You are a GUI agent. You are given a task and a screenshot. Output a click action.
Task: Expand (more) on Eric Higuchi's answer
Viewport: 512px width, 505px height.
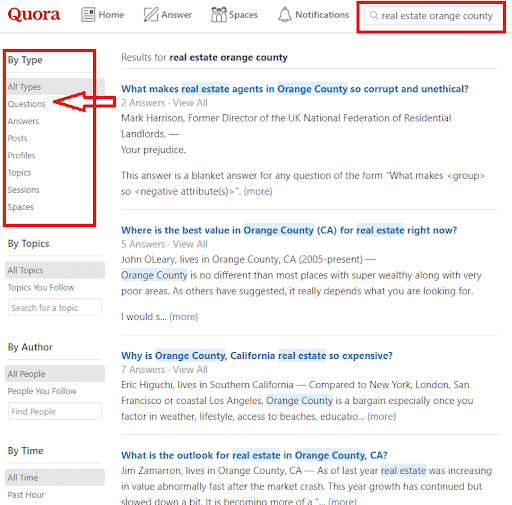coord(382,416)
